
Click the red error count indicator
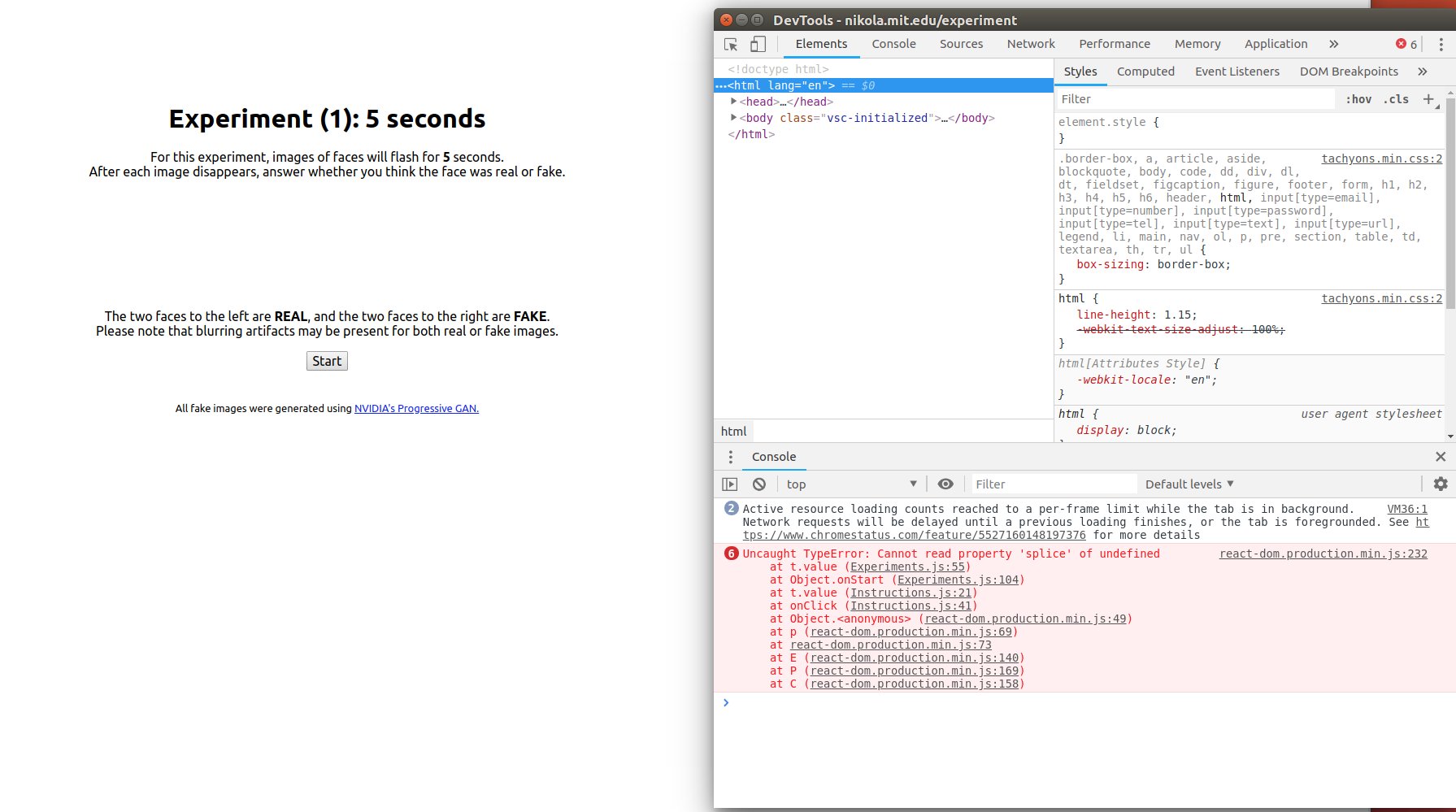click(x=1406, y=44)
